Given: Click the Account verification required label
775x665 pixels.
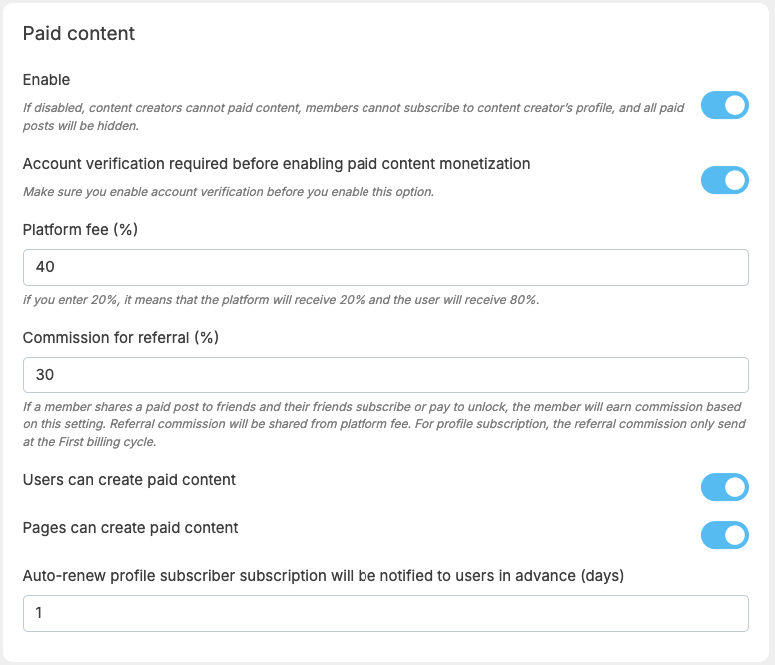Looking at the screenshot, I should click(x=276, y=164).
